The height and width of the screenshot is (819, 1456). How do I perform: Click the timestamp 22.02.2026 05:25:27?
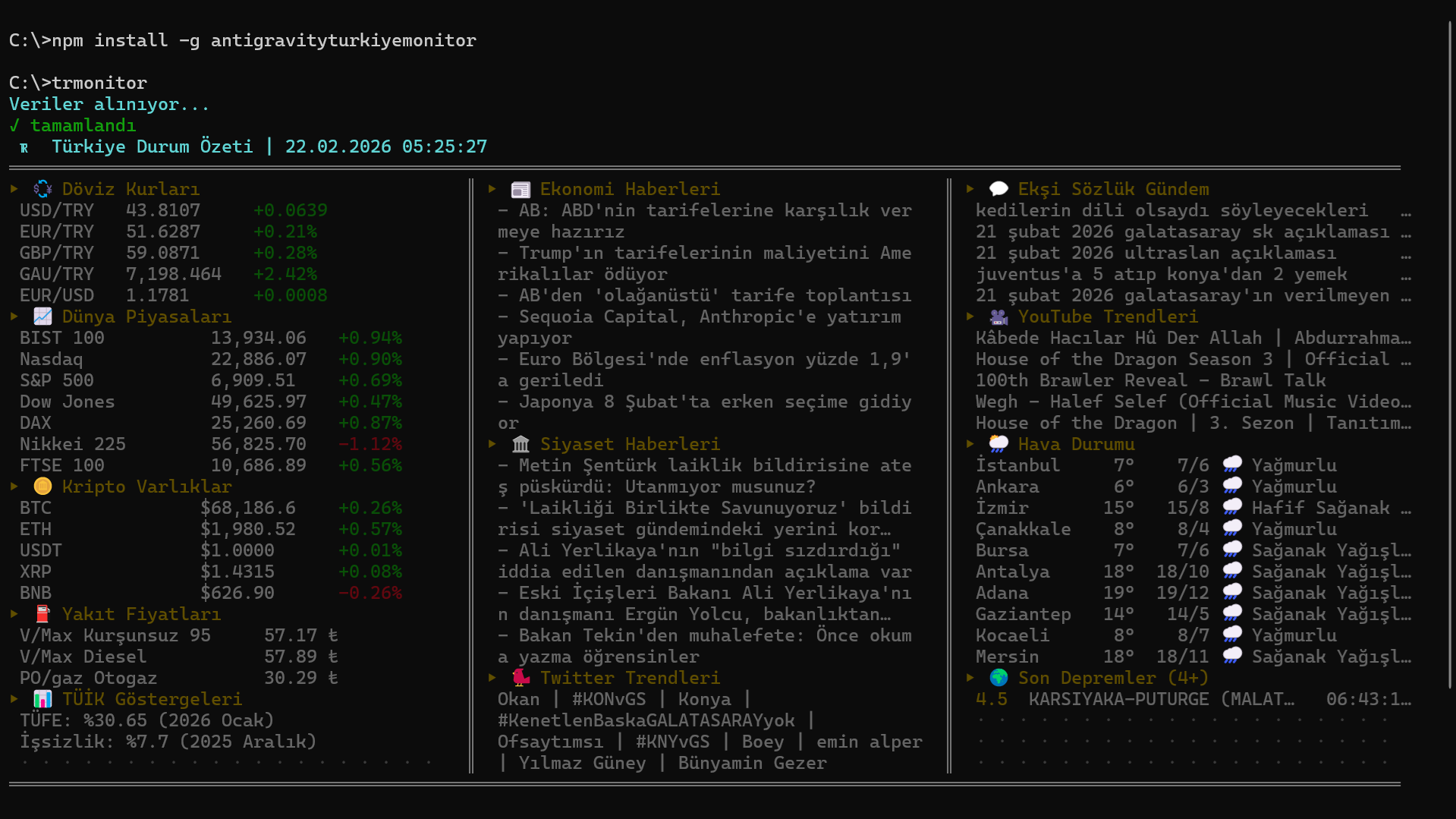coord(386,146)
